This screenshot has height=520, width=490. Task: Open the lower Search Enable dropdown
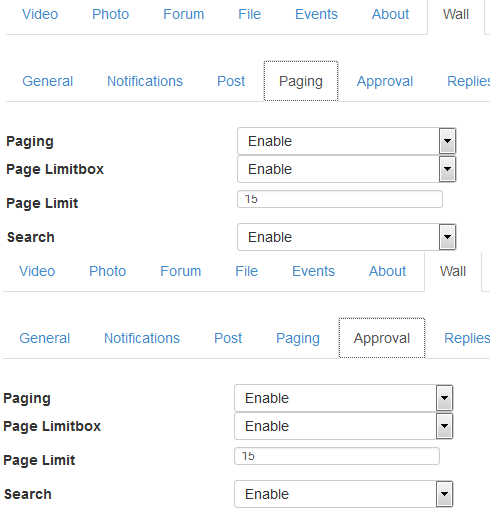point(344,494)
